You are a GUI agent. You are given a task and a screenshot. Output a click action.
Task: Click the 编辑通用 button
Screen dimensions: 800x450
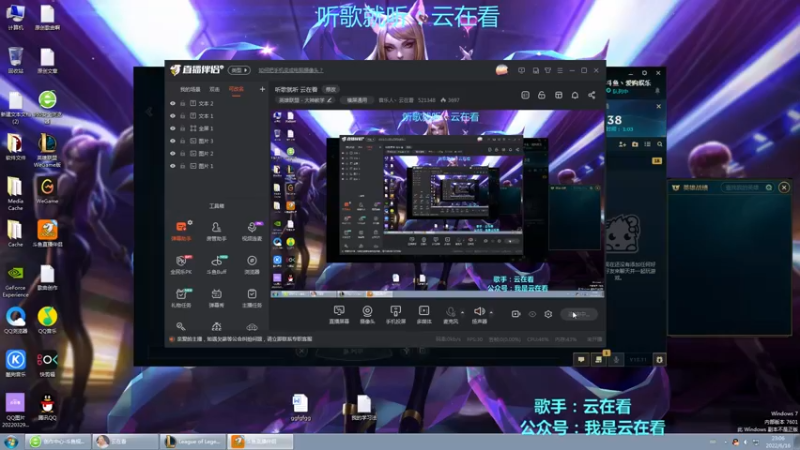[x=357, y=101]
